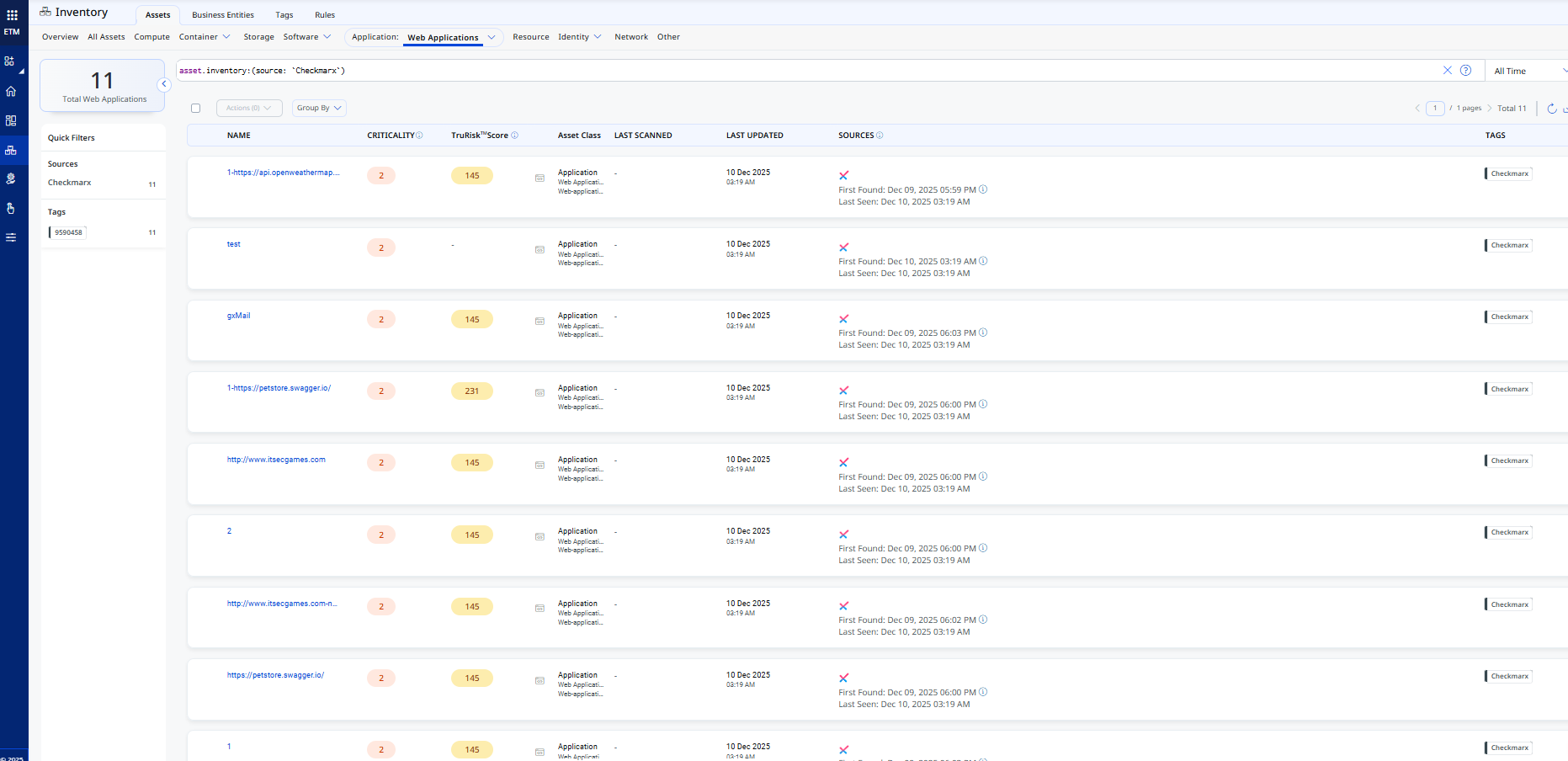Open the All Time range dropdown
Image resolution: width=1568 pixels, height=761 pixels.
pos(1526,72)
